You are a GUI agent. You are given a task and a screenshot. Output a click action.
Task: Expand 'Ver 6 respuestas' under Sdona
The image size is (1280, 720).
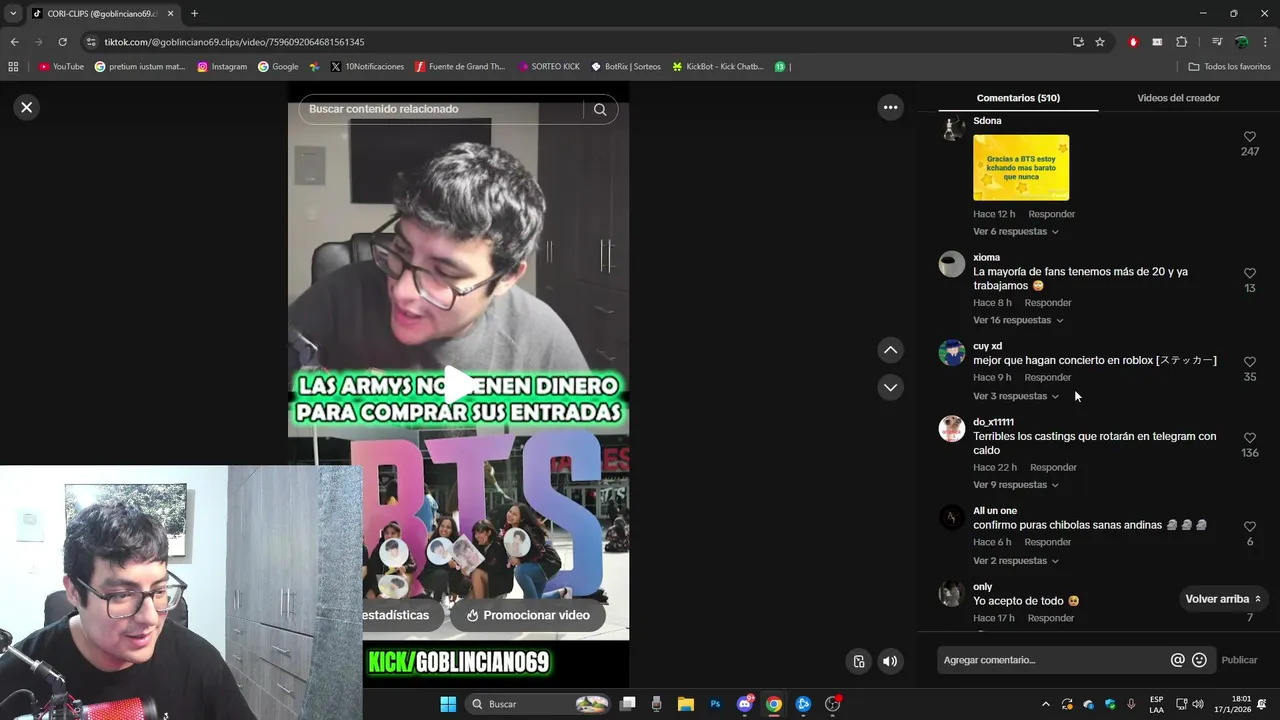tap(1015, 232)
